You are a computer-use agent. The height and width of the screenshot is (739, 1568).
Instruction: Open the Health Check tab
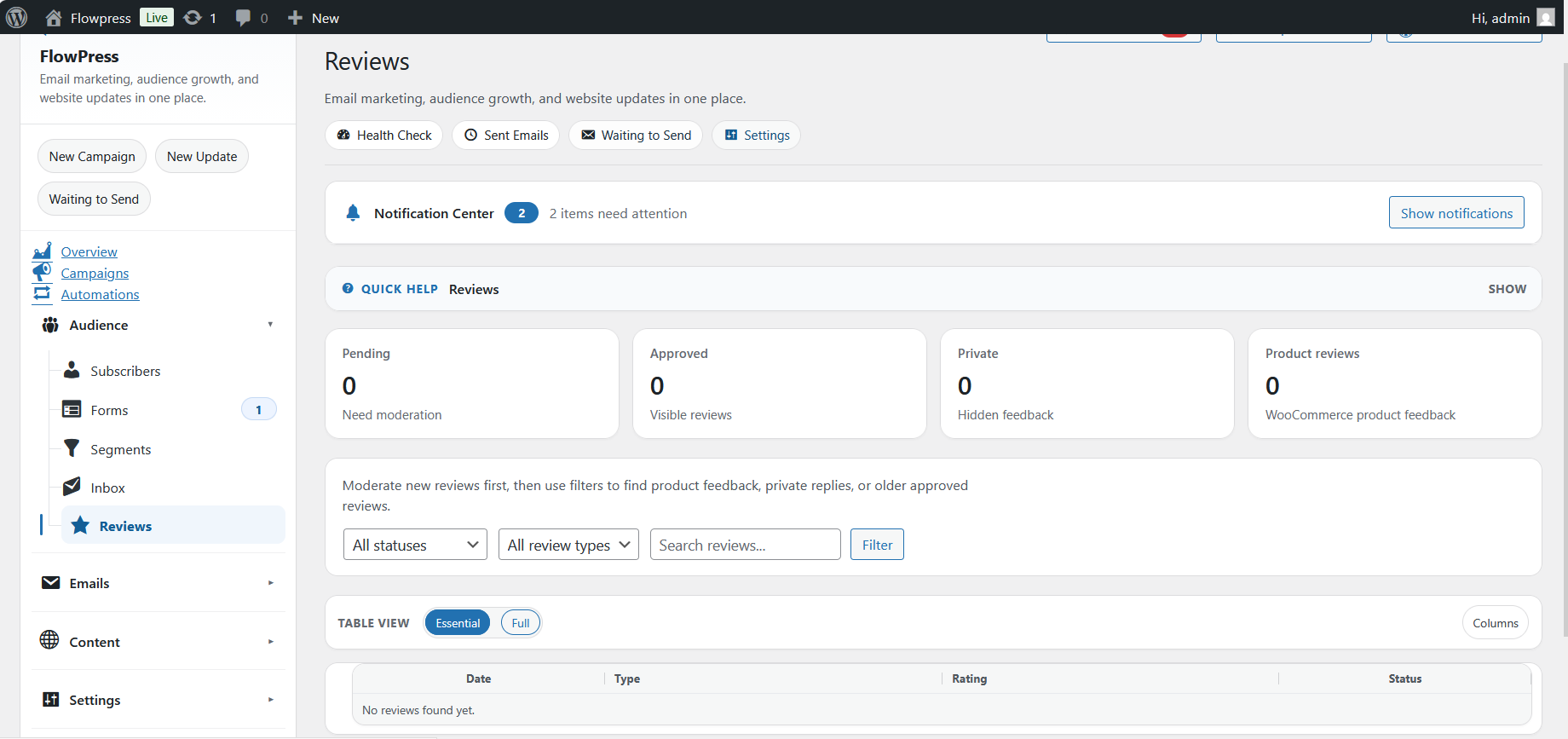(x=384, y=135)
